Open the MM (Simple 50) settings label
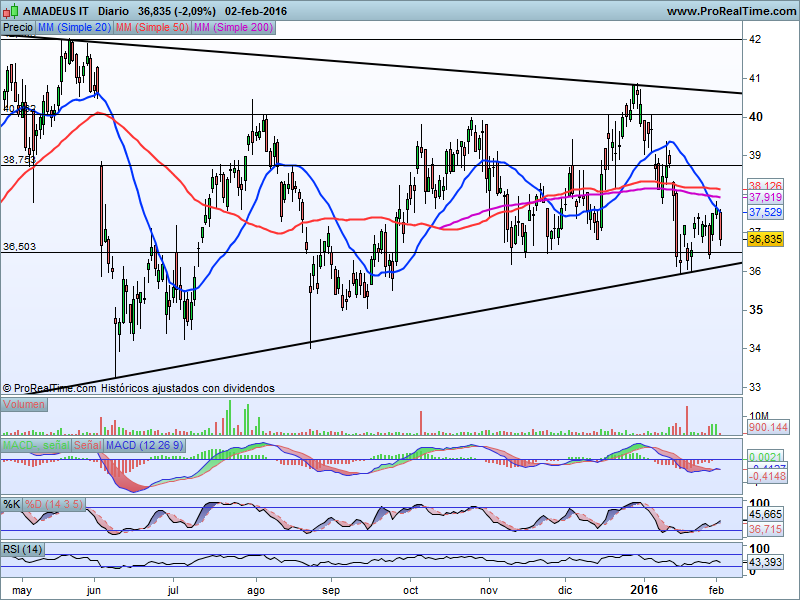 pyautogui.click(x=152, y=27)
